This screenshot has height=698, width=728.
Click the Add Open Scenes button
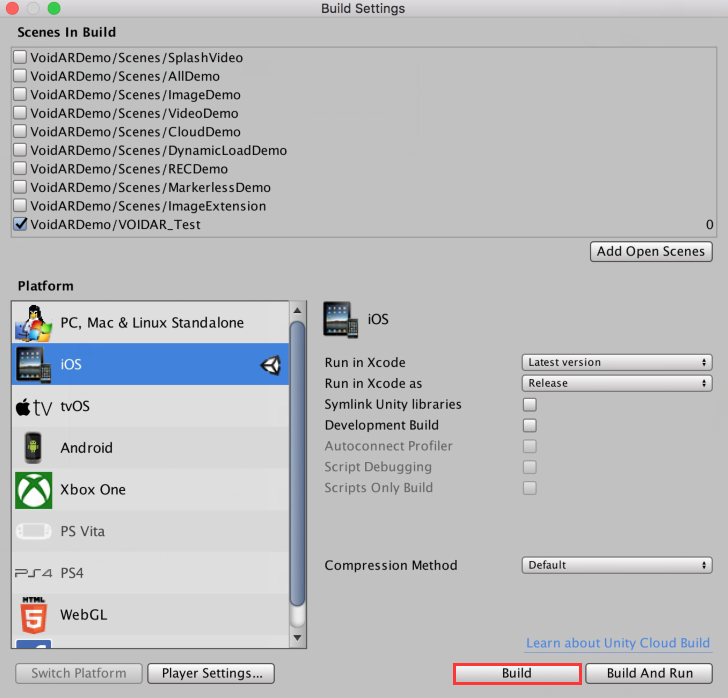(651, 251)
